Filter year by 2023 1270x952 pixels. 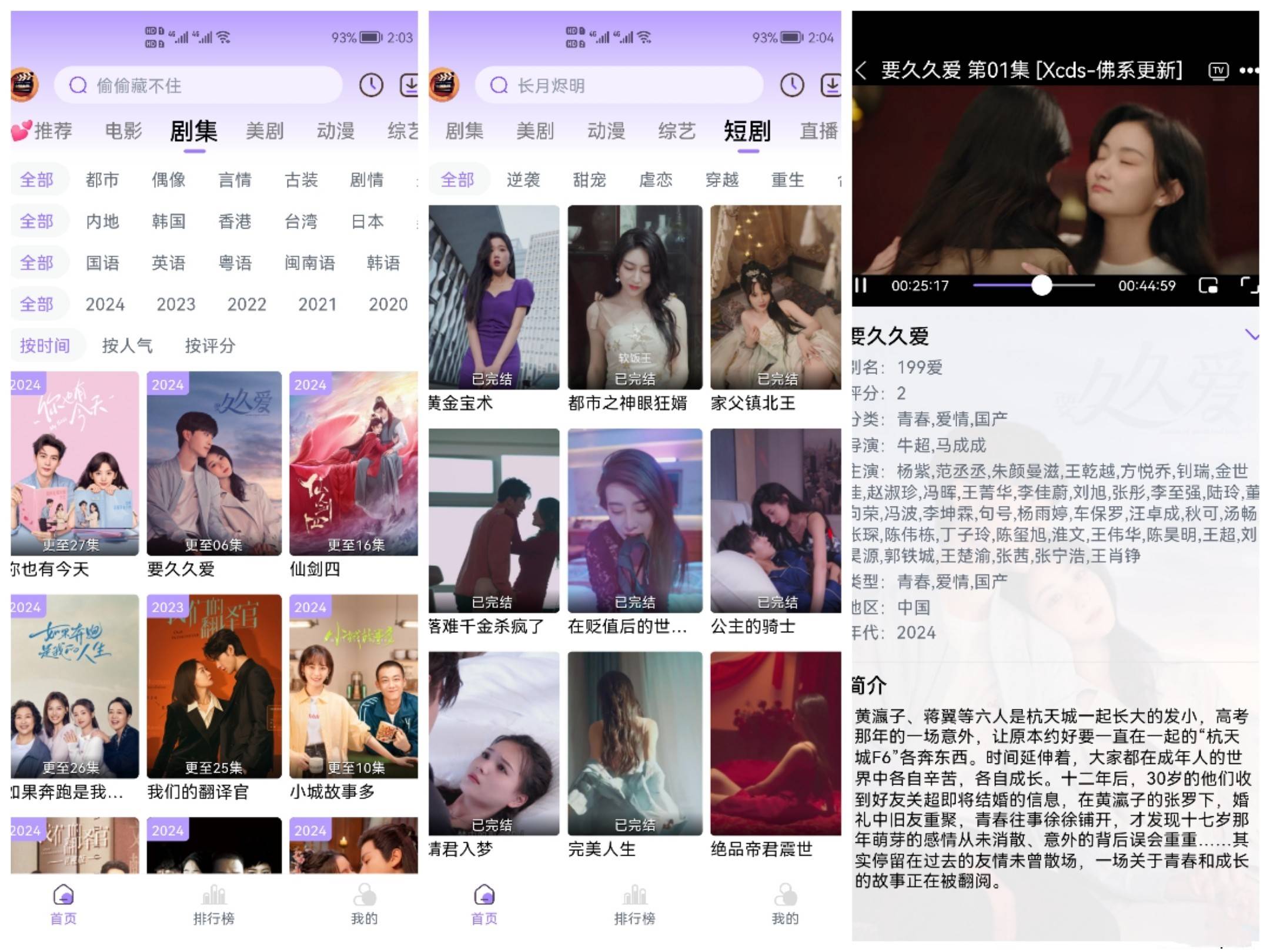click(176, 304)
